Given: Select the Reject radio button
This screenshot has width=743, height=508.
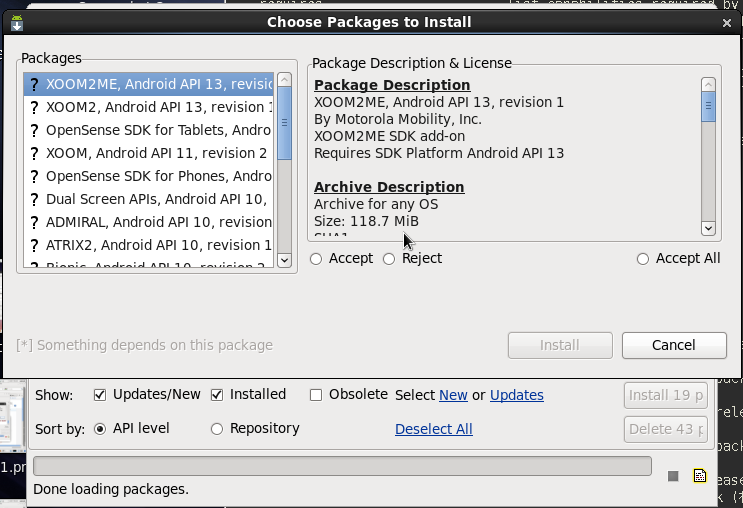Looking at the screenshot, I should pos(389,259).
